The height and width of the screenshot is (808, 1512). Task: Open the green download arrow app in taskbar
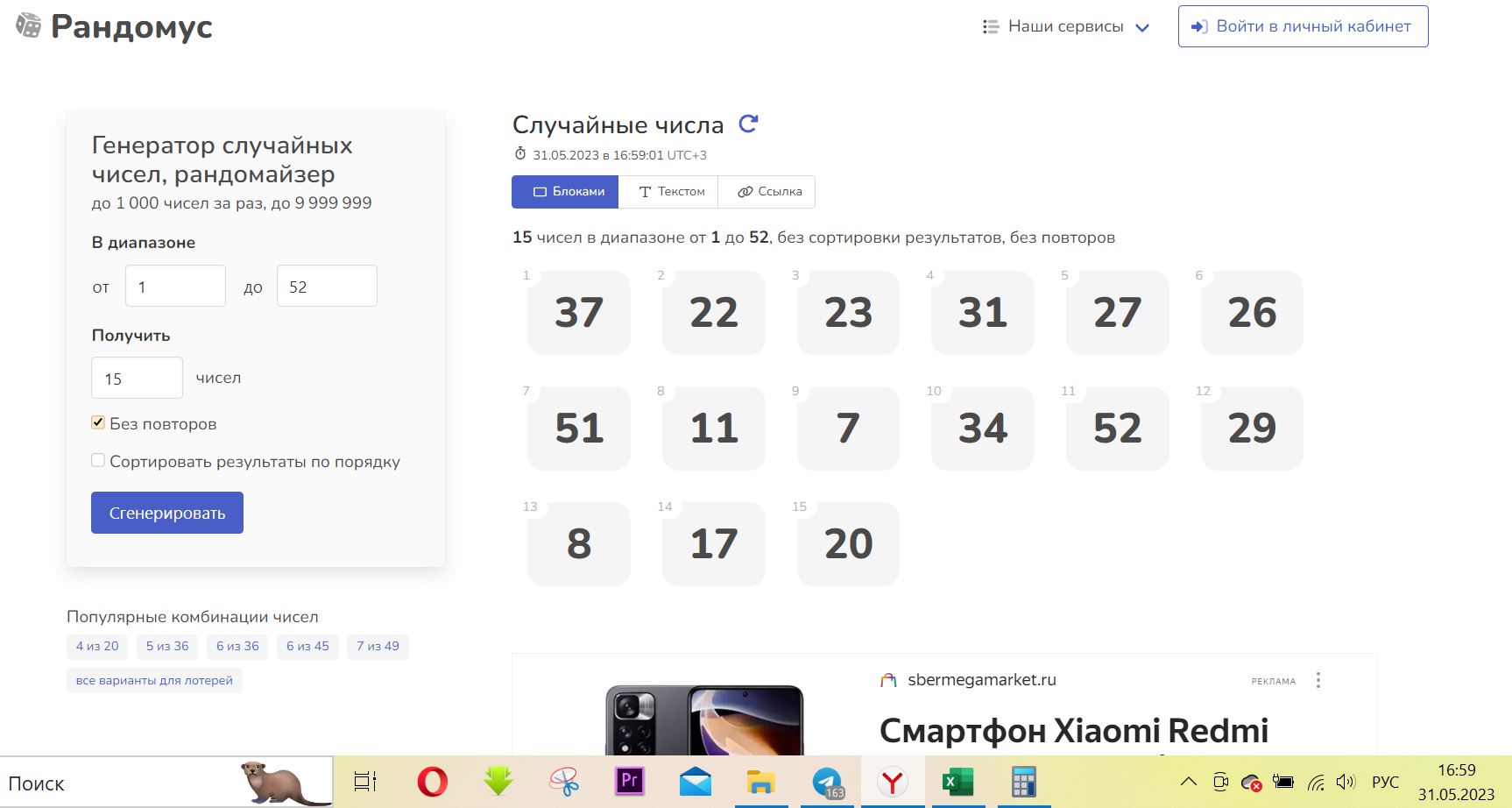click(498, 782)
